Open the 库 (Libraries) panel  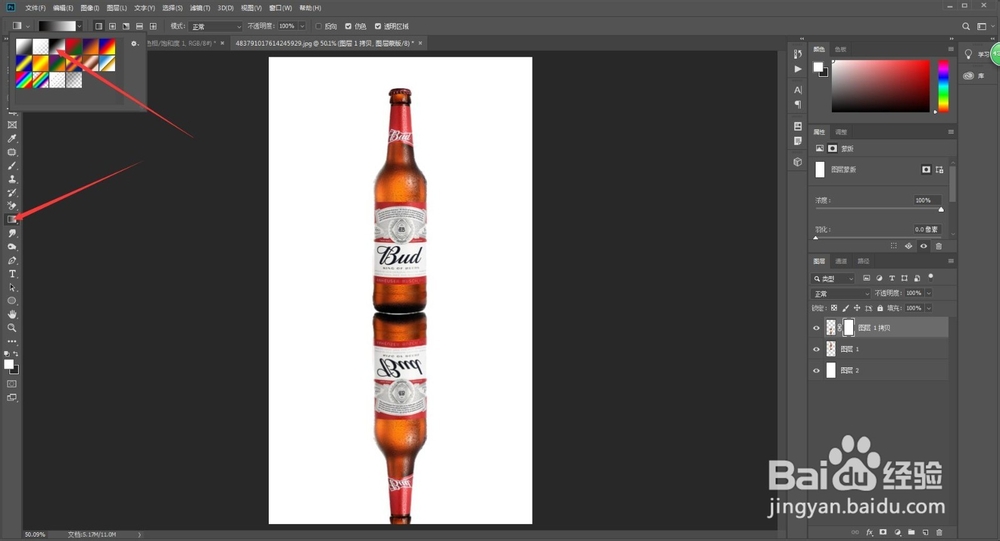(973, 75)
